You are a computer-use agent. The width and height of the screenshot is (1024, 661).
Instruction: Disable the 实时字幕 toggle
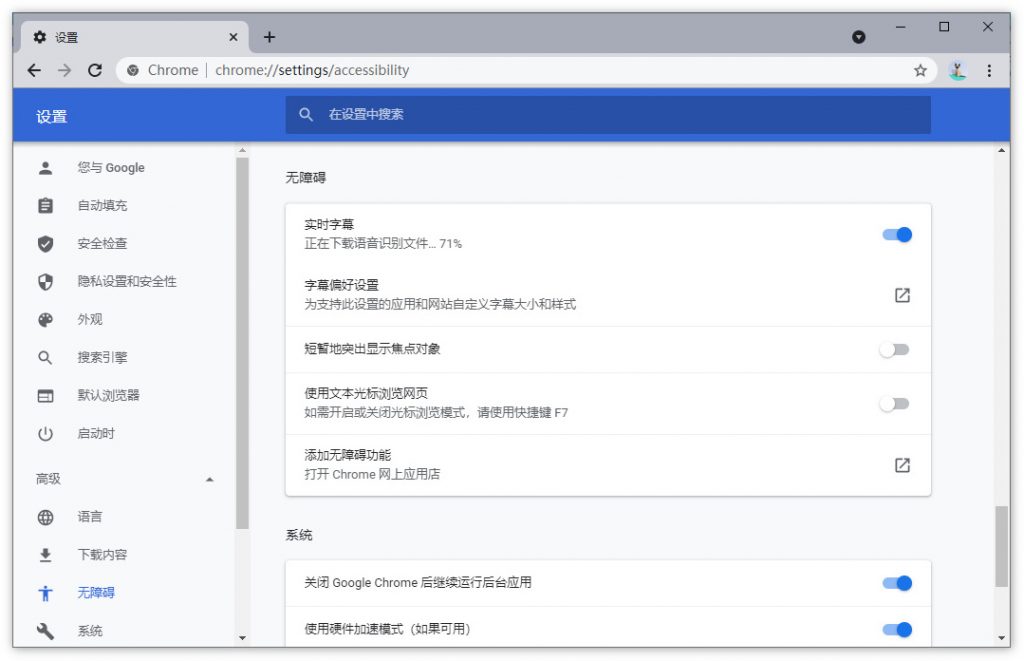896,234
